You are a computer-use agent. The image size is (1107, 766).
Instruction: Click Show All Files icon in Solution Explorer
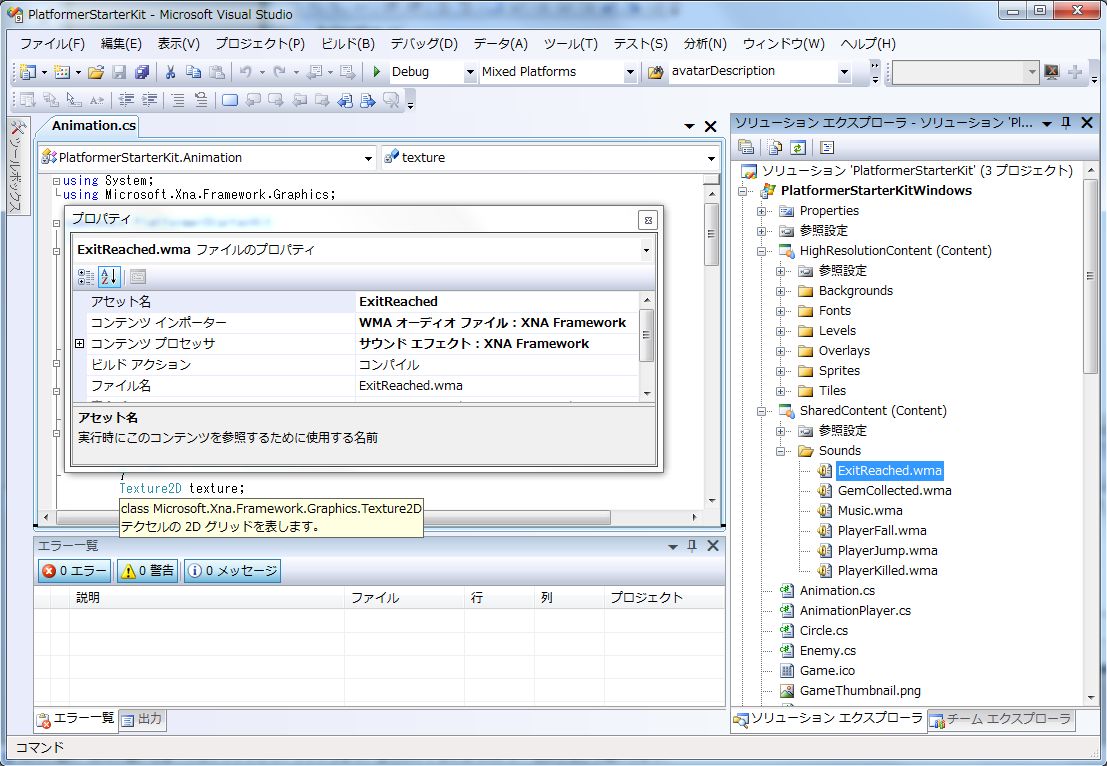click(x=775, y=147)
